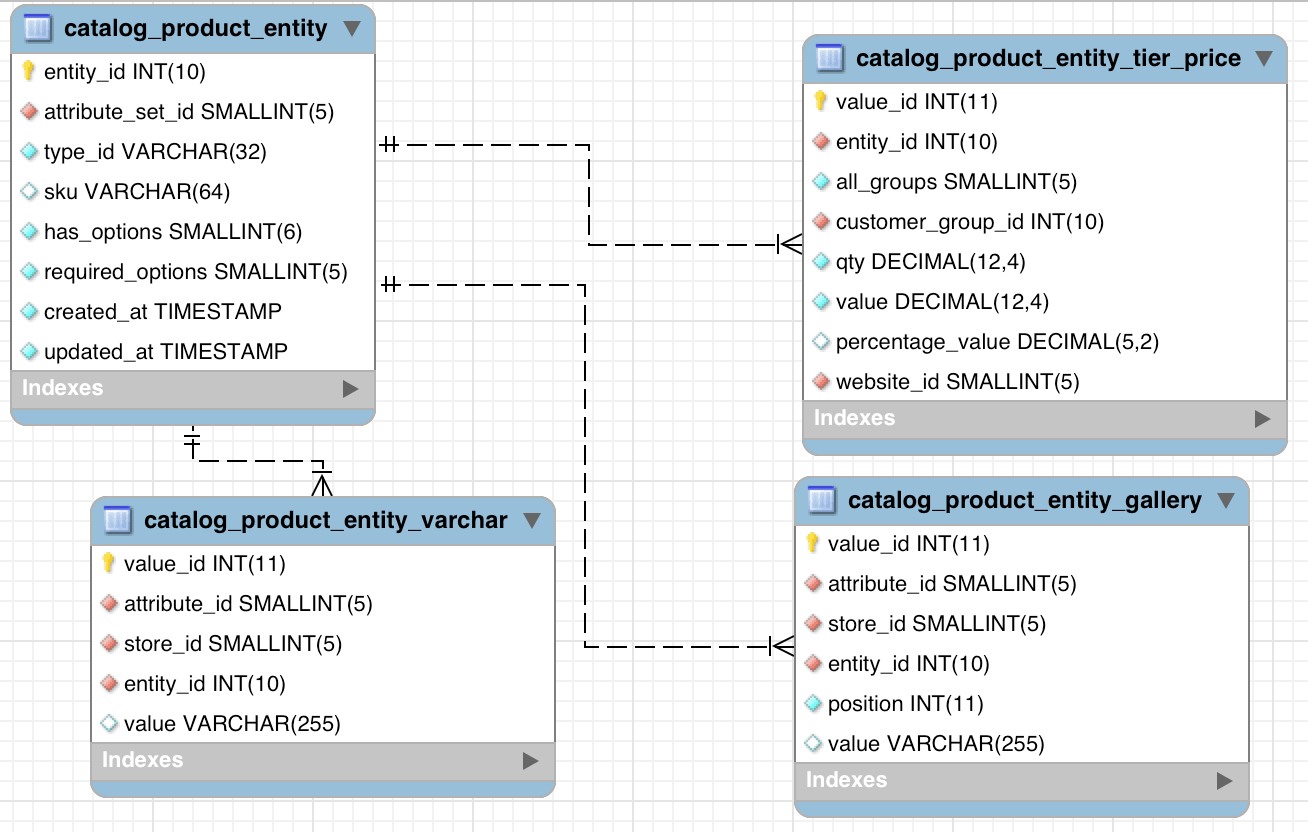Viewport: 1308px width, 832px height.
Task: Click crow's foot connector at gallery table
Action: click(782, 646)
